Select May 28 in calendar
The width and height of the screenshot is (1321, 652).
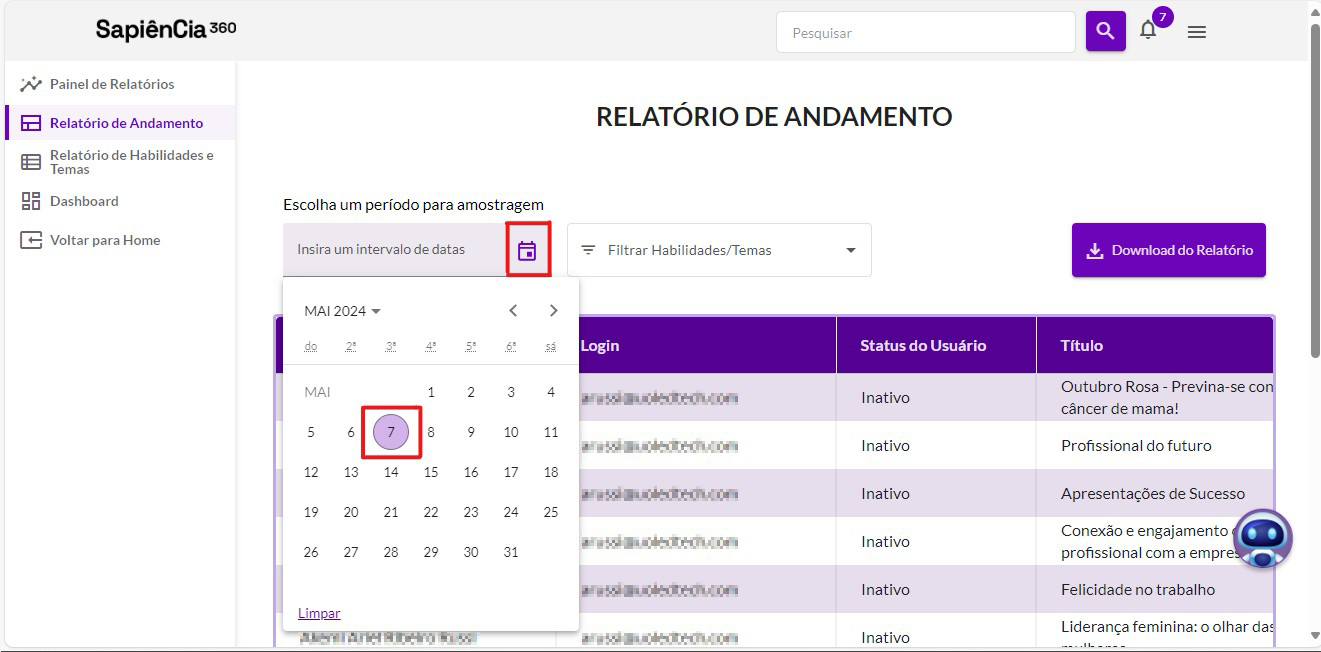(x=391, y=552)
